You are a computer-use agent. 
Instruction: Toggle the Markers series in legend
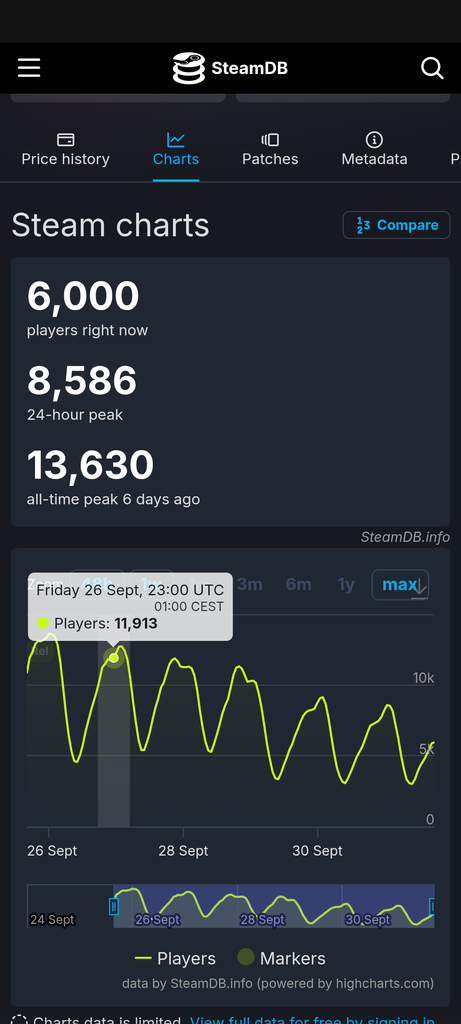point(281,958)
